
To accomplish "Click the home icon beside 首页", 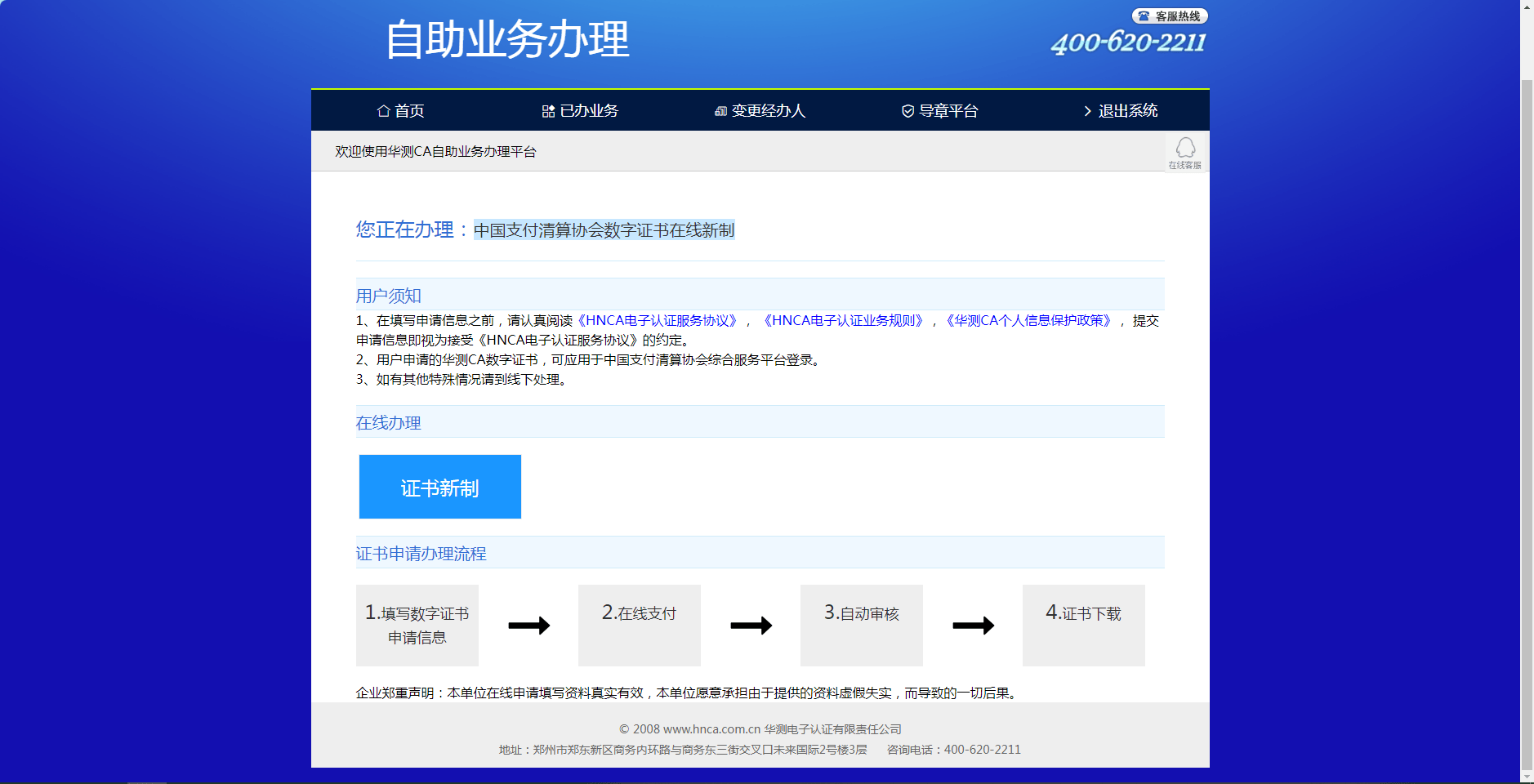I will pyautogui.click(x=383, y=111).
